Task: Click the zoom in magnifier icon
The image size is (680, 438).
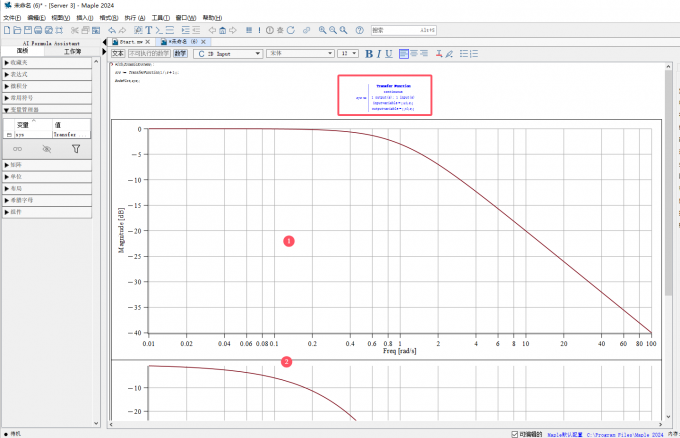Action: [323, 30]
